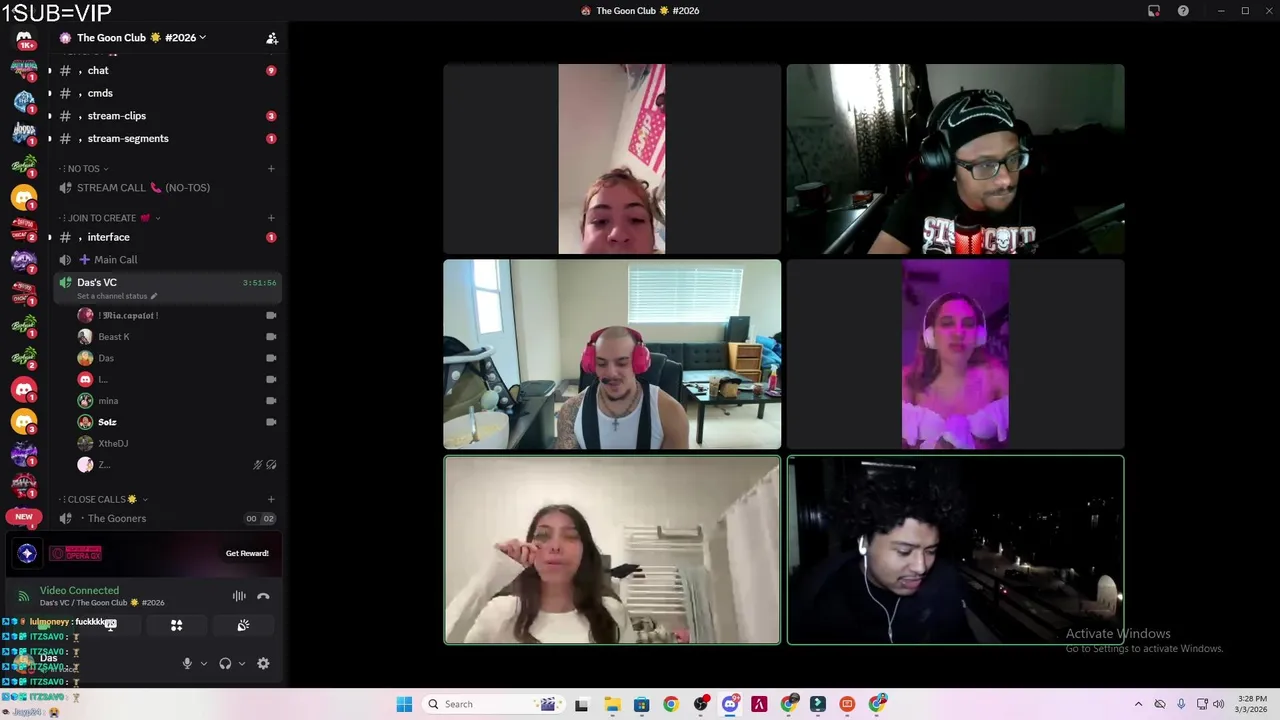Open headphone output options chevron
This screenshot has height=720, width=1280.
[242, 664]
